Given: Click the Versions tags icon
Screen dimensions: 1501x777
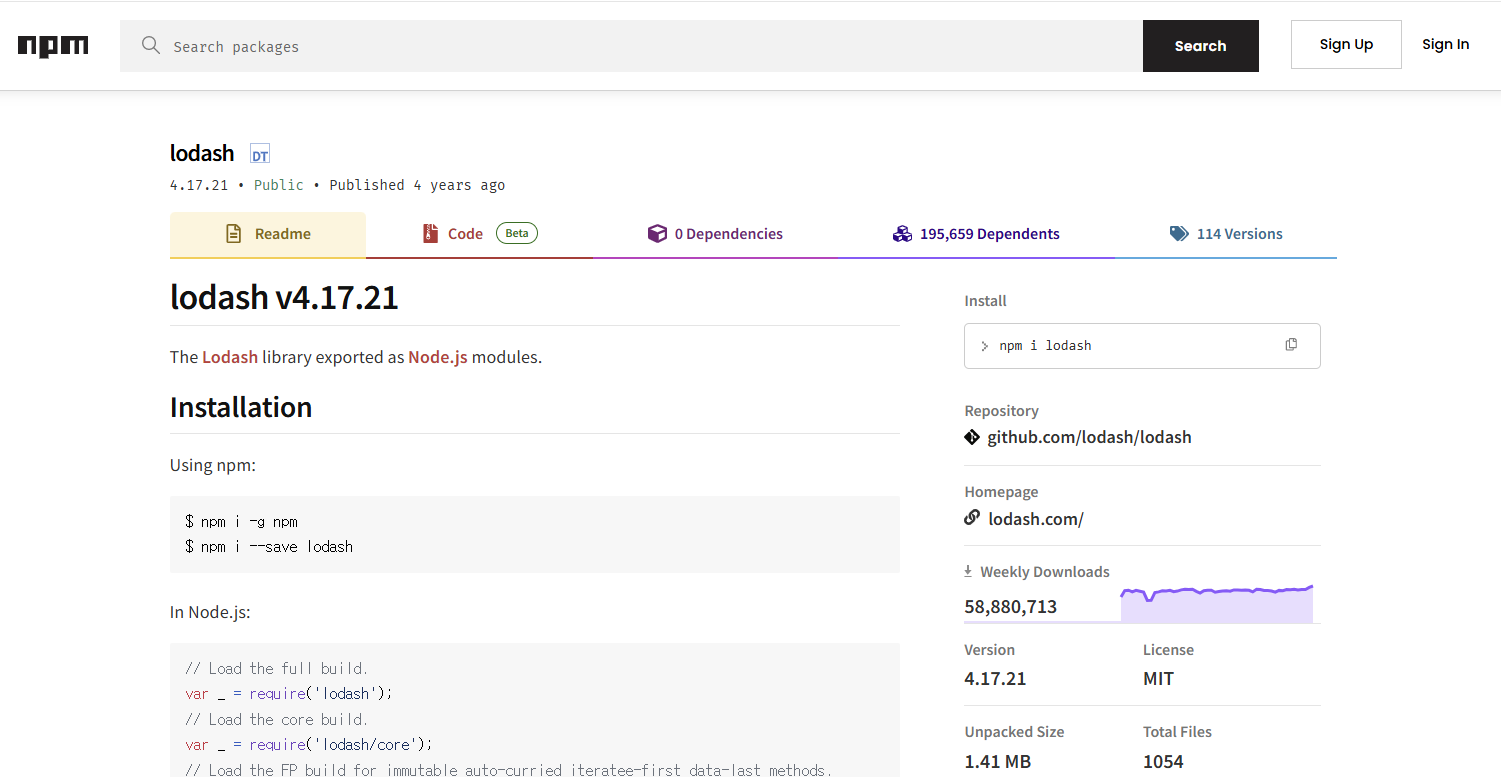Looking at the screenshot, I should tap(1179, 234).
